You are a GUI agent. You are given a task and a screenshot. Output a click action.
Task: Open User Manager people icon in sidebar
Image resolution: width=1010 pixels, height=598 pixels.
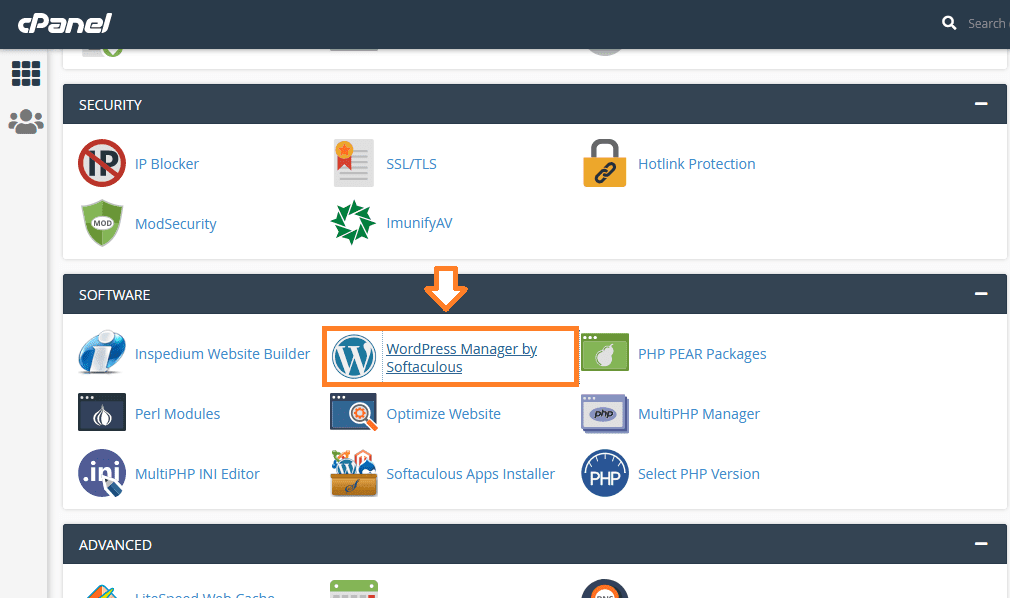pos(26,121)
